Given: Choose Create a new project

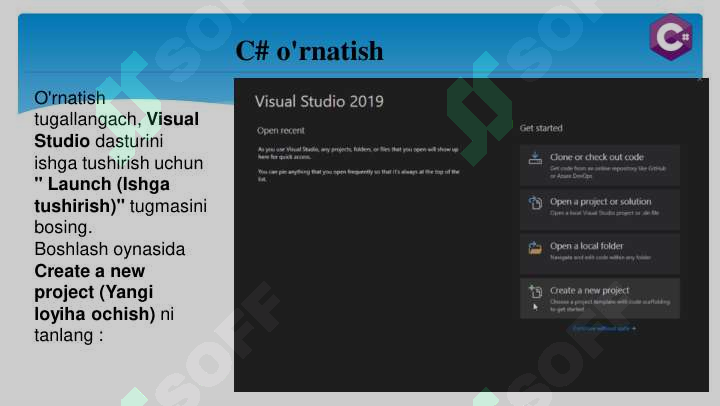Looking at the screenshot, I should tap(600, 298).
